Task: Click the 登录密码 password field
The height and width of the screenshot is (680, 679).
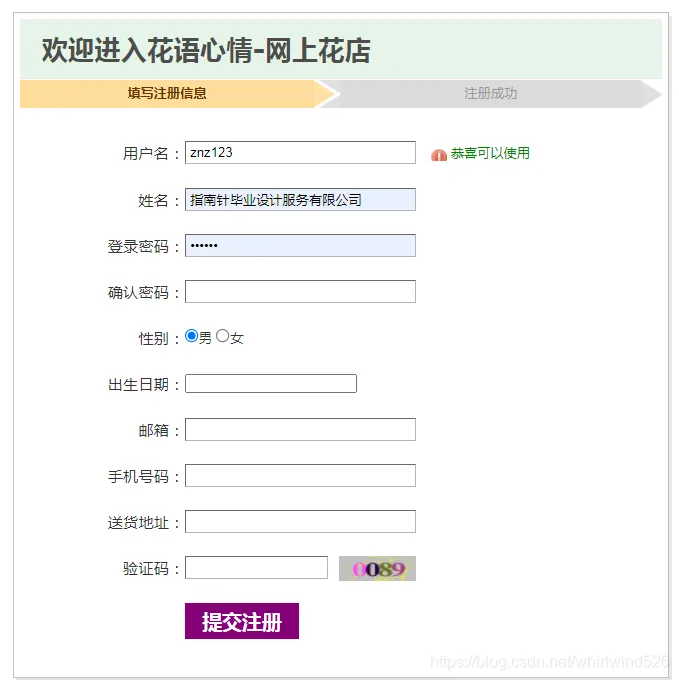Action: click(300, 245)
